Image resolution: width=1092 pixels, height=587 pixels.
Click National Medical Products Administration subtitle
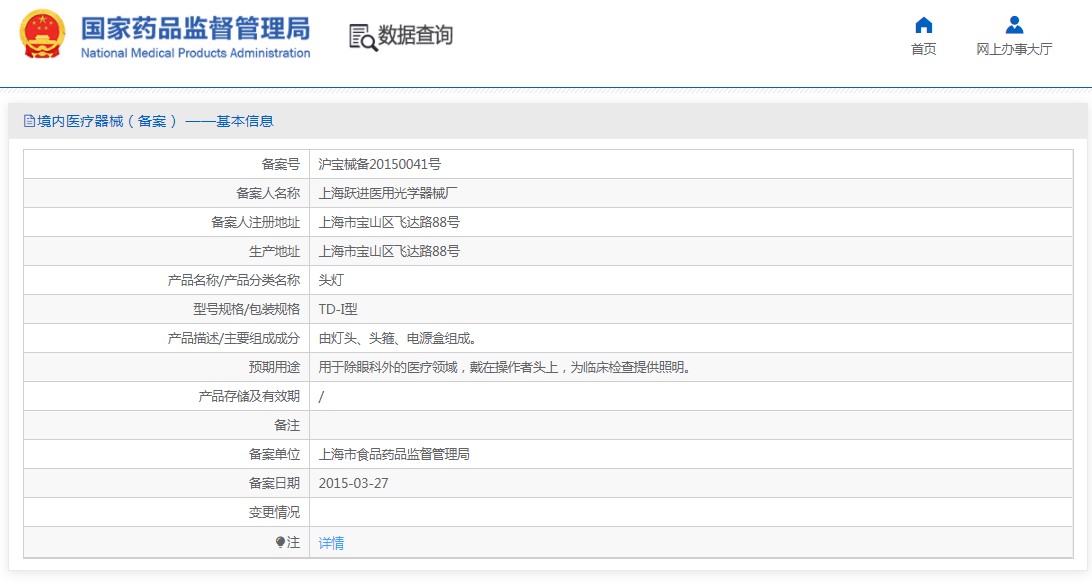(195, 53)
